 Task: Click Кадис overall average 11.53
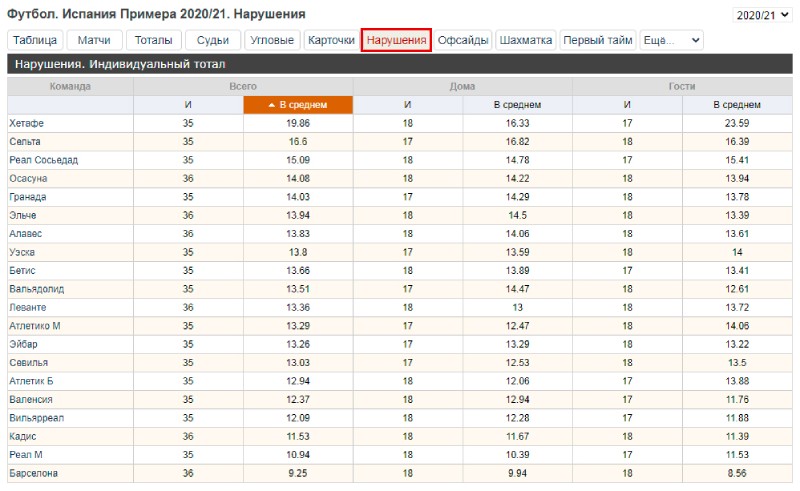298,436
